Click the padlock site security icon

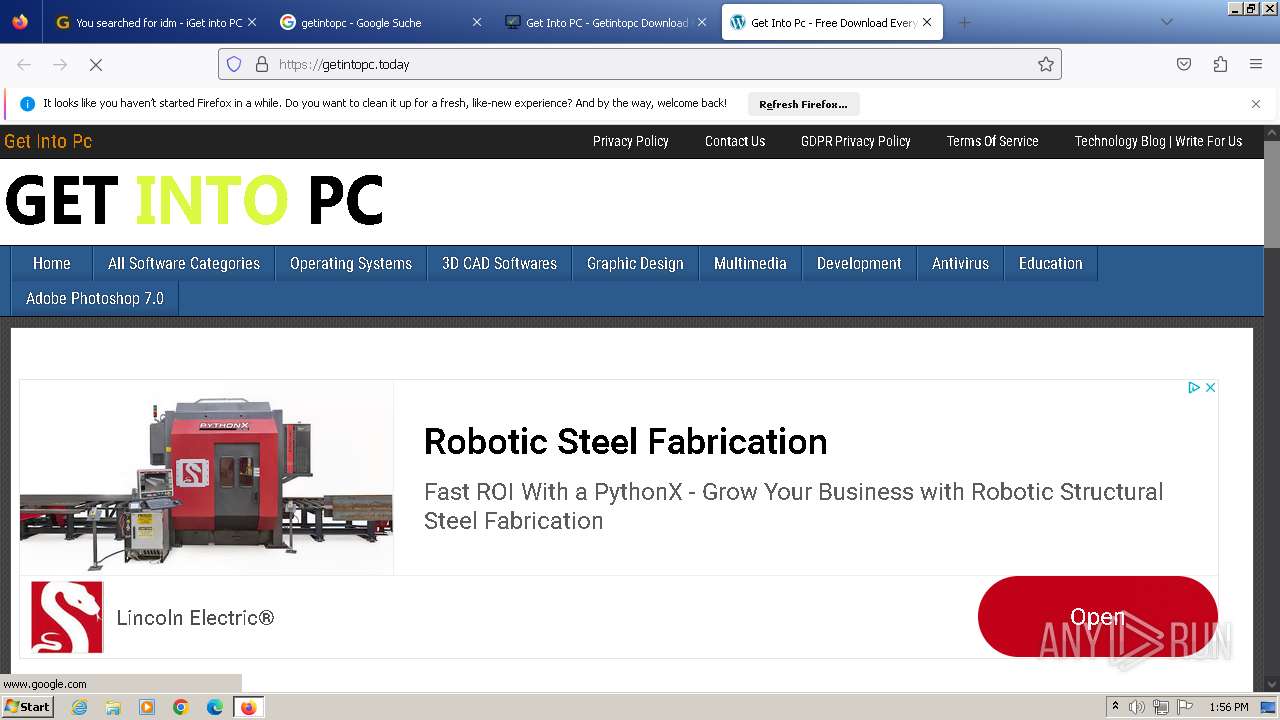click(262, 64)
